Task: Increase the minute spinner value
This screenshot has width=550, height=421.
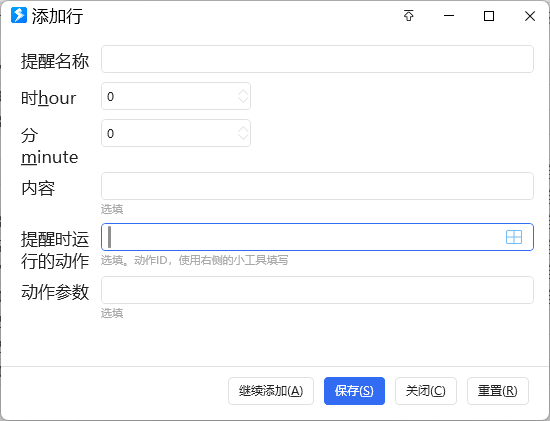Action: tap(243, 129)
